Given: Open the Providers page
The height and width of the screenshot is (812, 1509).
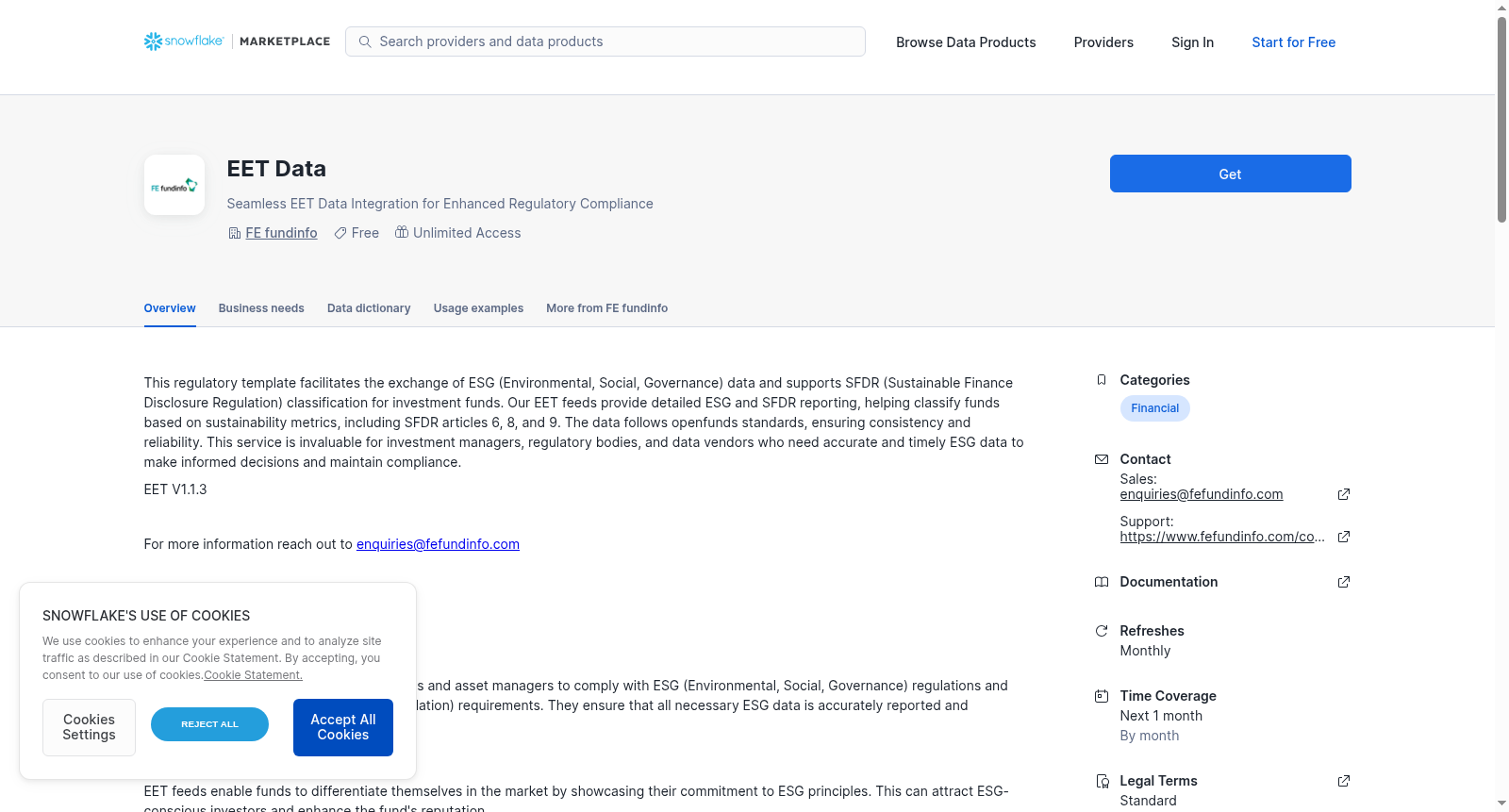Looking at the screenshot, I should pyautogui.click(x=1103, y=42).
